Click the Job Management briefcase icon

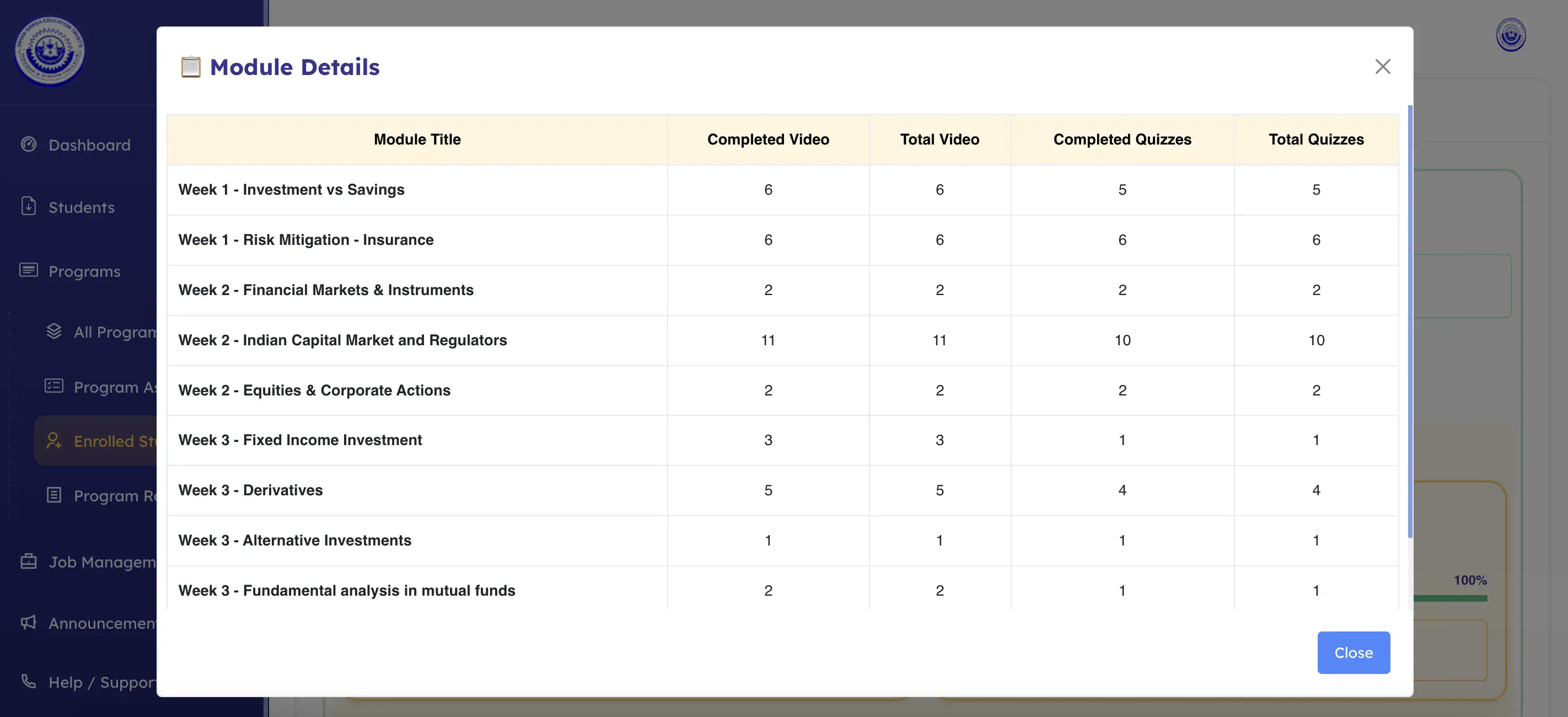(29, 560)
